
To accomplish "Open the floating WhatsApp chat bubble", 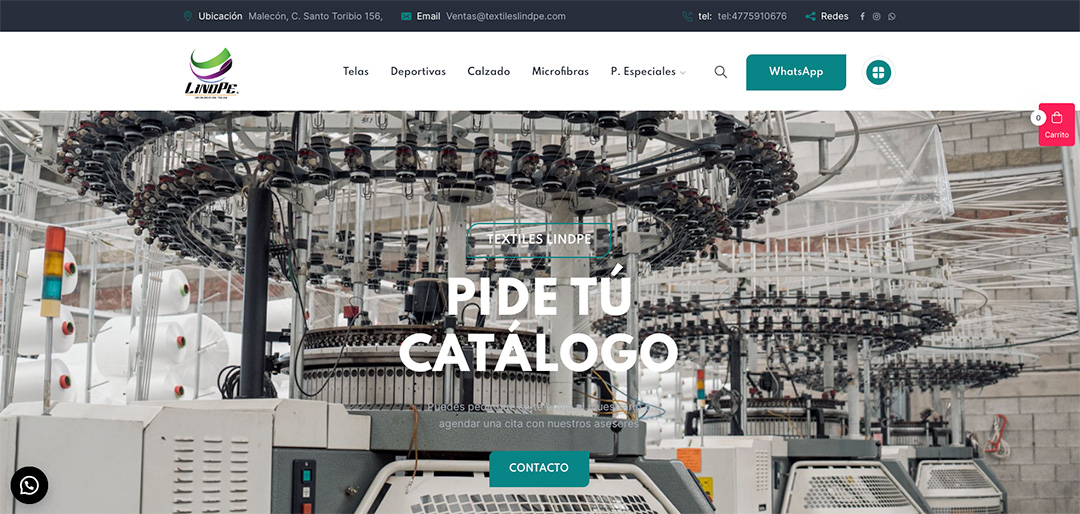I will [29, 485].
